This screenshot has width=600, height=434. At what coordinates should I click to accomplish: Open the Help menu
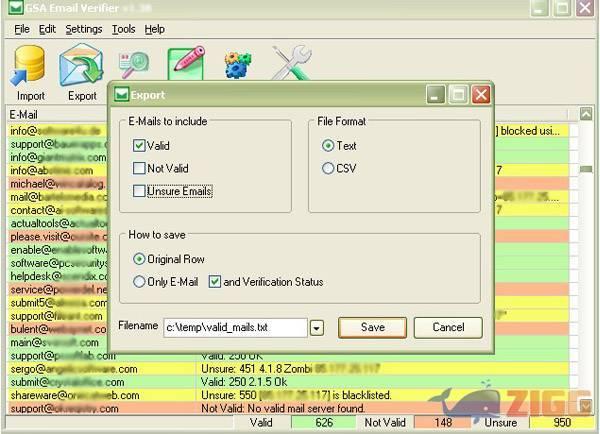click(x=155, y=29)
